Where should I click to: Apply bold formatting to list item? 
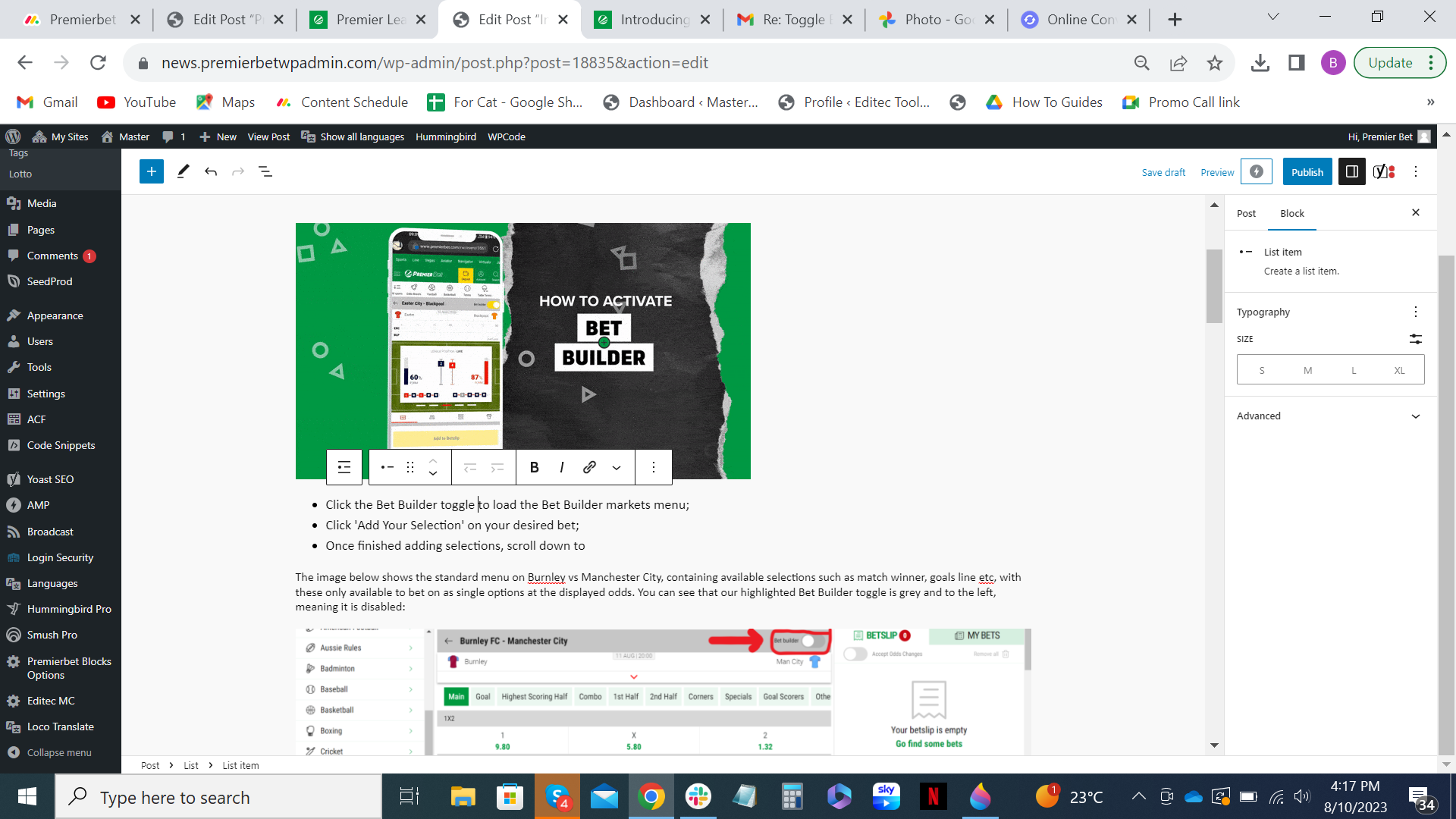534,467
